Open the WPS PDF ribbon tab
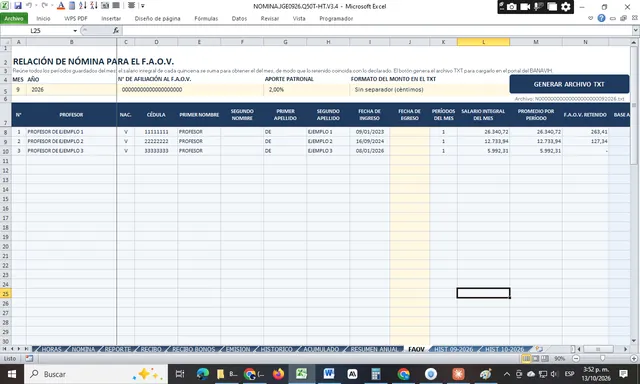This screenshot has height=384, width=640. point(76,19)
